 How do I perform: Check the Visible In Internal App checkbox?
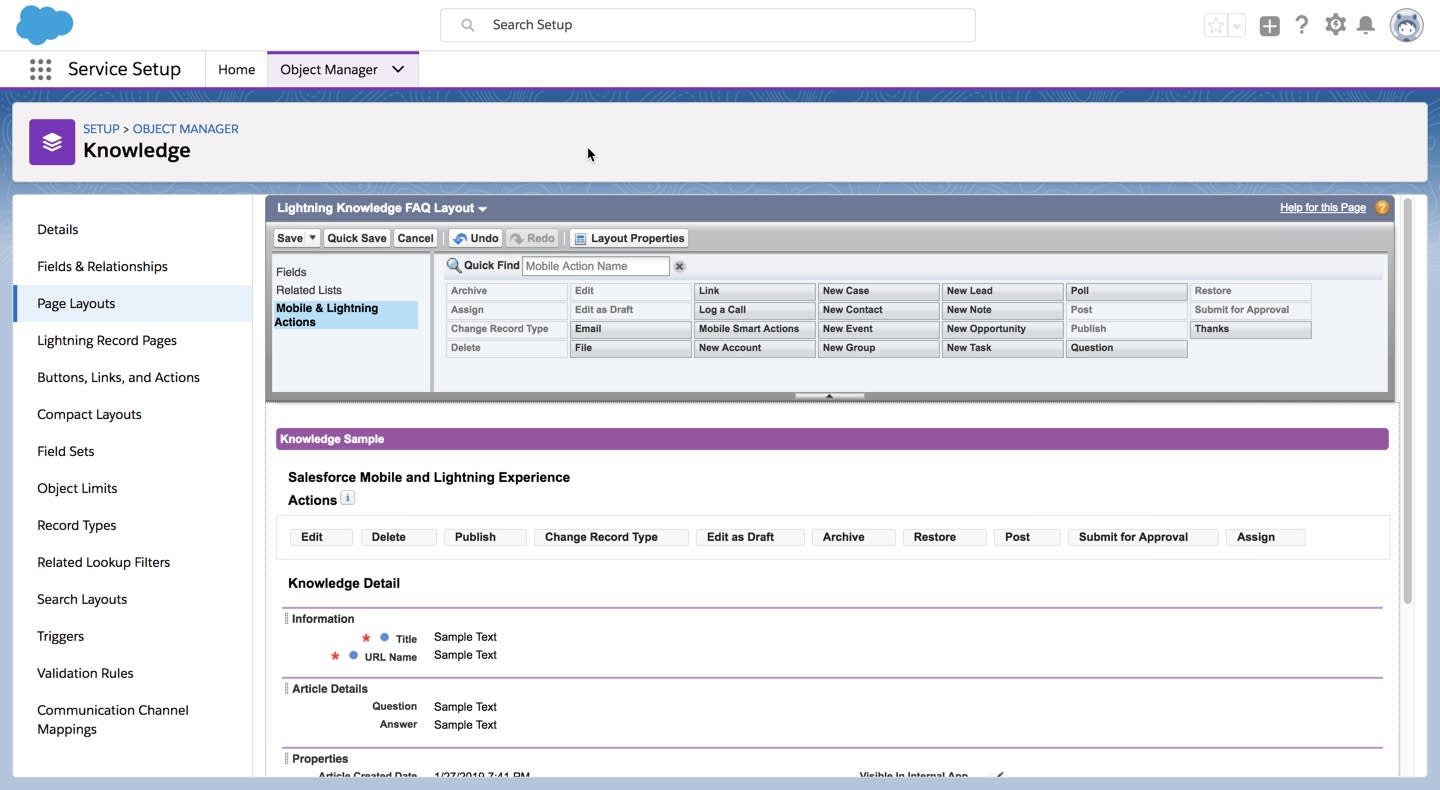click(x=997, y=775)
